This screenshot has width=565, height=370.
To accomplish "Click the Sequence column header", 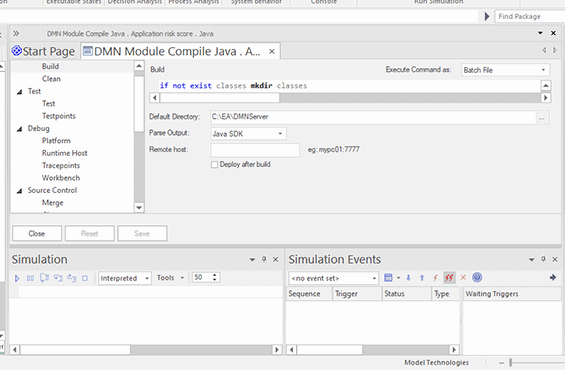I will click(x=309, y=294).
